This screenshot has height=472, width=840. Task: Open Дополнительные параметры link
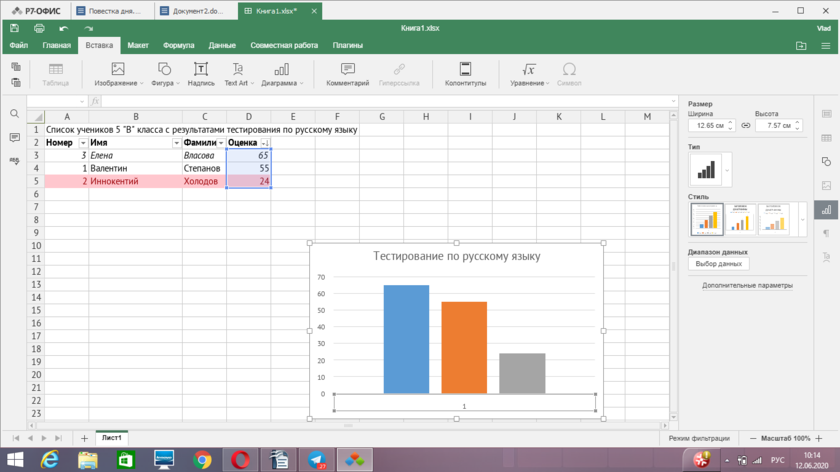click(x=747, y=285)
